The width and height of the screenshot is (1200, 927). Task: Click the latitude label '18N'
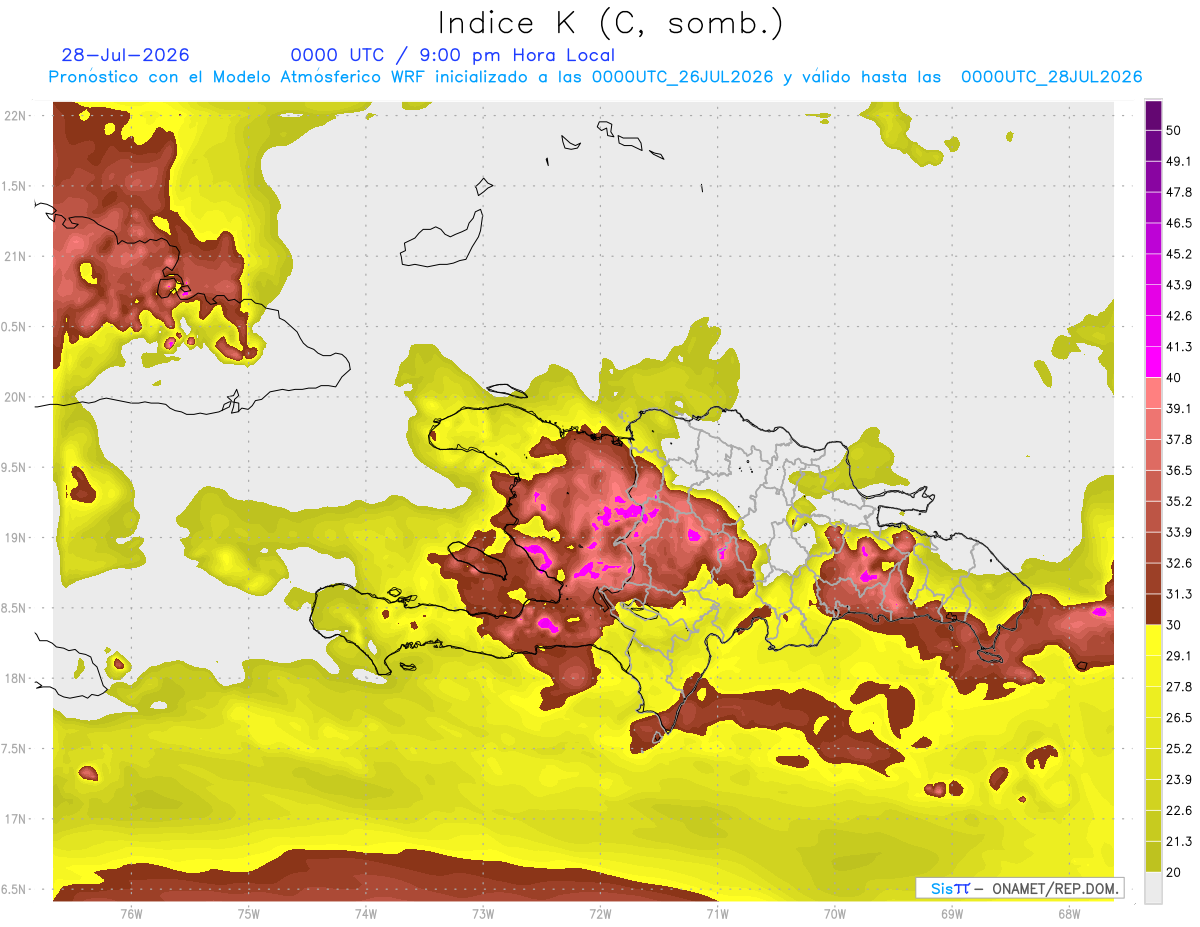pyautogui.click(x=17, y=678)
